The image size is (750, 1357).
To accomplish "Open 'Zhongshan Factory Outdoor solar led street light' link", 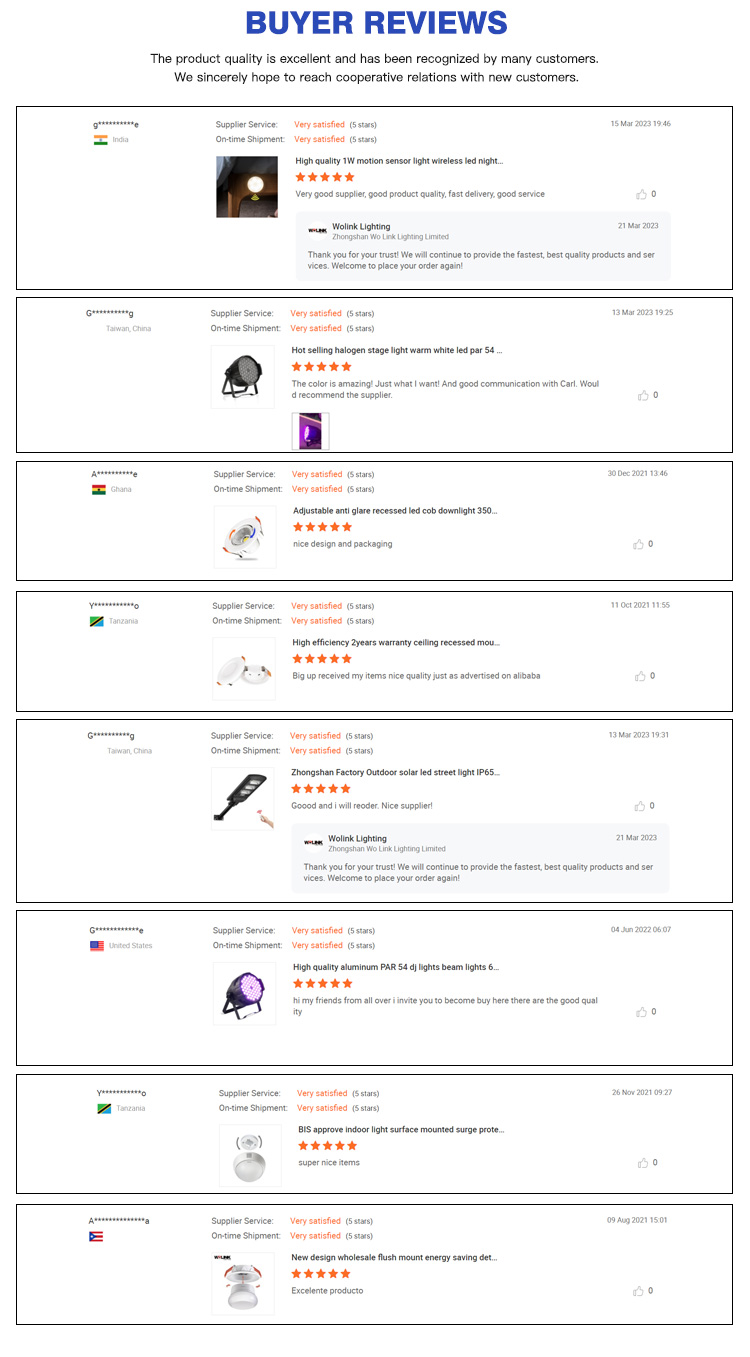I will click(x=395, y=773).
